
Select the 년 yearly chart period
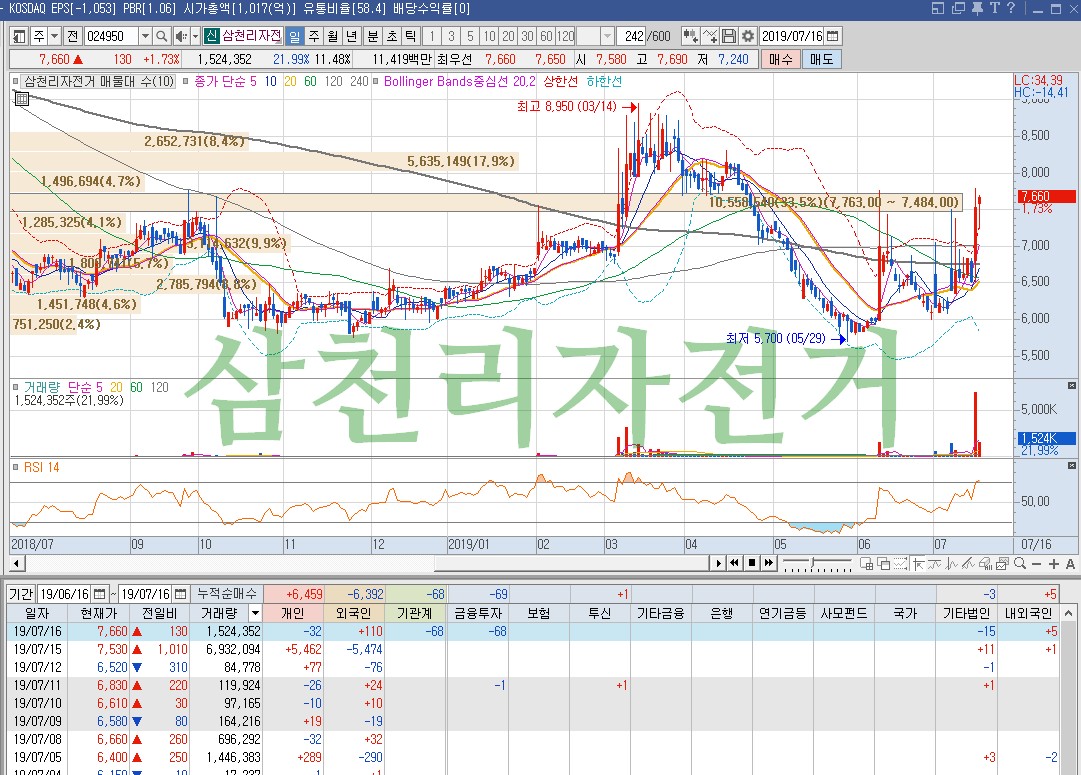point(352,36)
